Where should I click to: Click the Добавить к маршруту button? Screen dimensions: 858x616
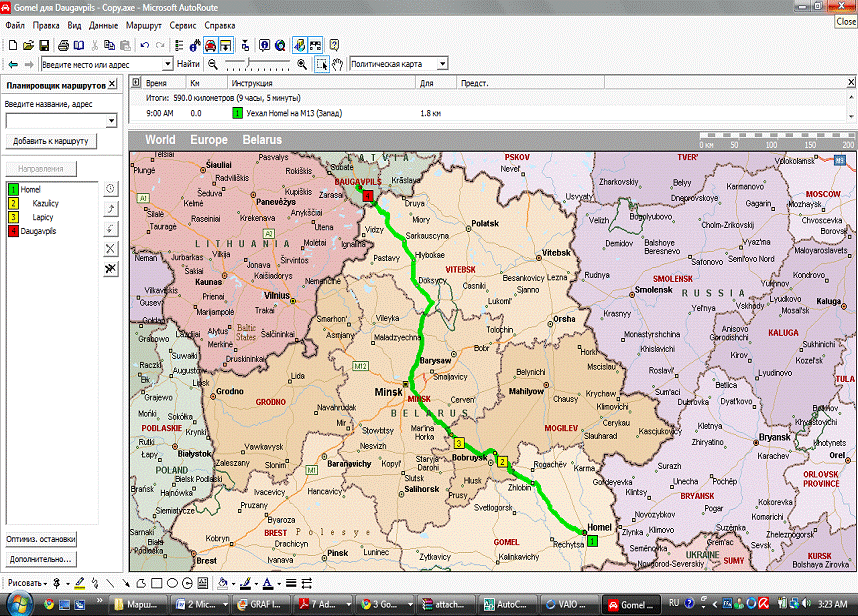(50, 141)
